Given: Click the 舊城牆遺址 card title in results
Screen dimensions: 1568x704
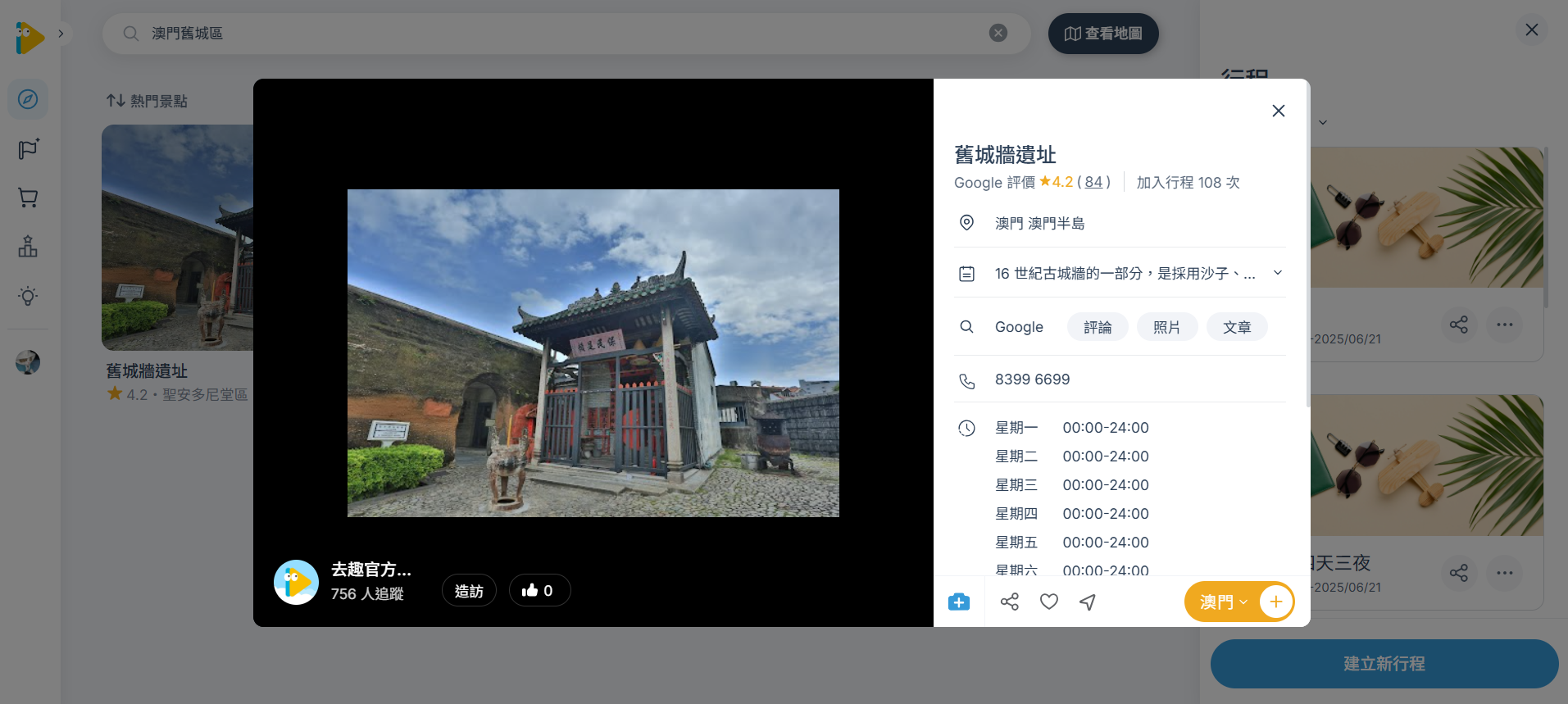Looking at the screenshot, I should point(147,371).
